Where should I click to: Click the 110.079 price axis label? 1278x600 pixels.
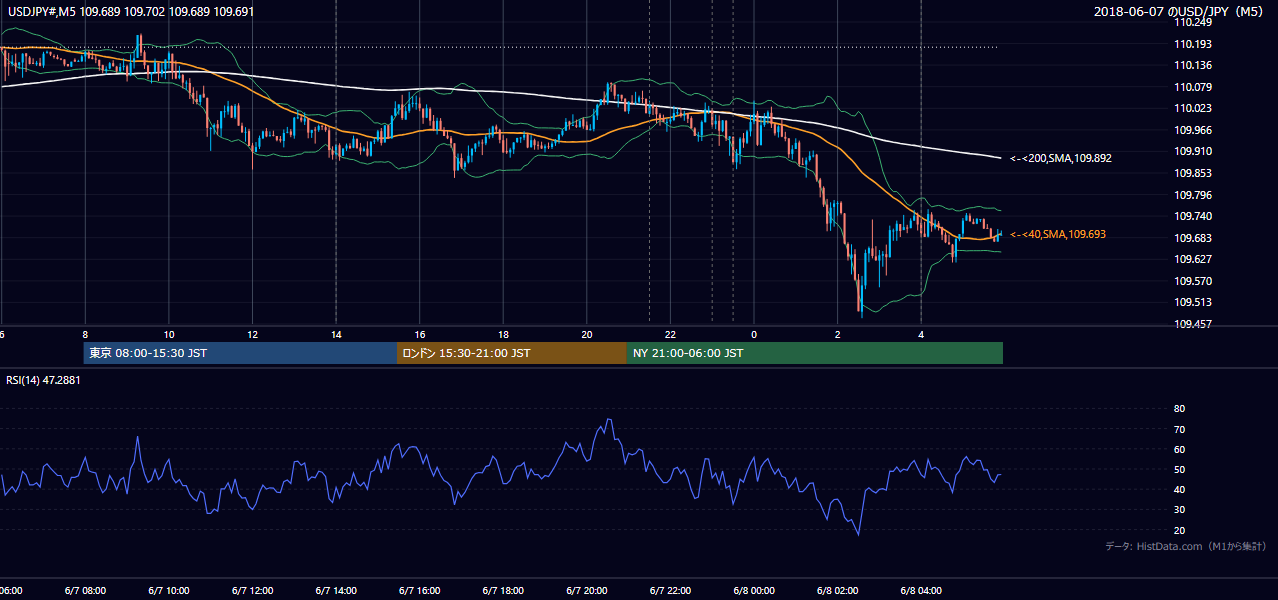(x=1193, y=87)
